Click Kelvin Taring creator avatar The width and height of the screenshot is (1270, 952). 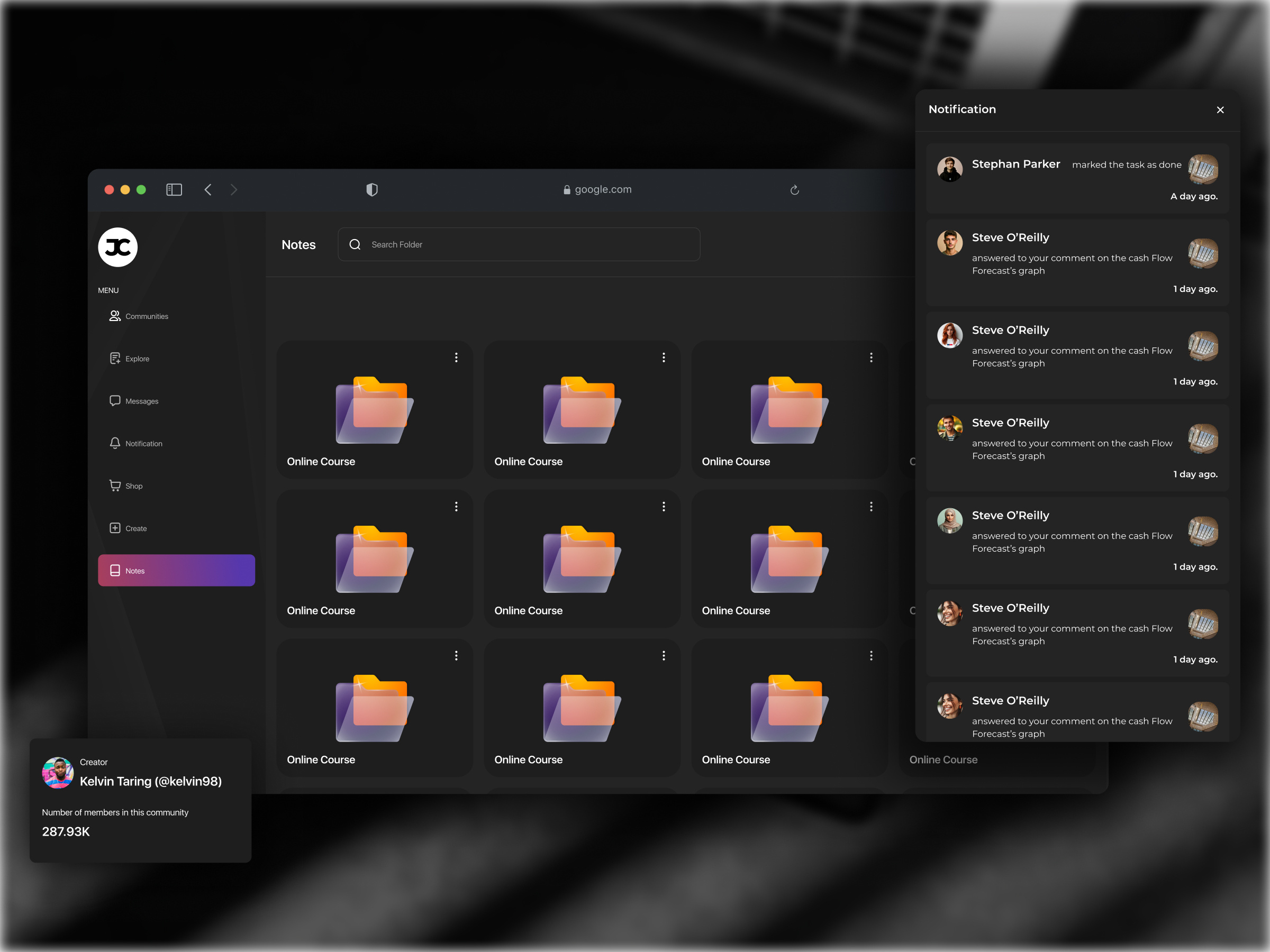point(57,773)
